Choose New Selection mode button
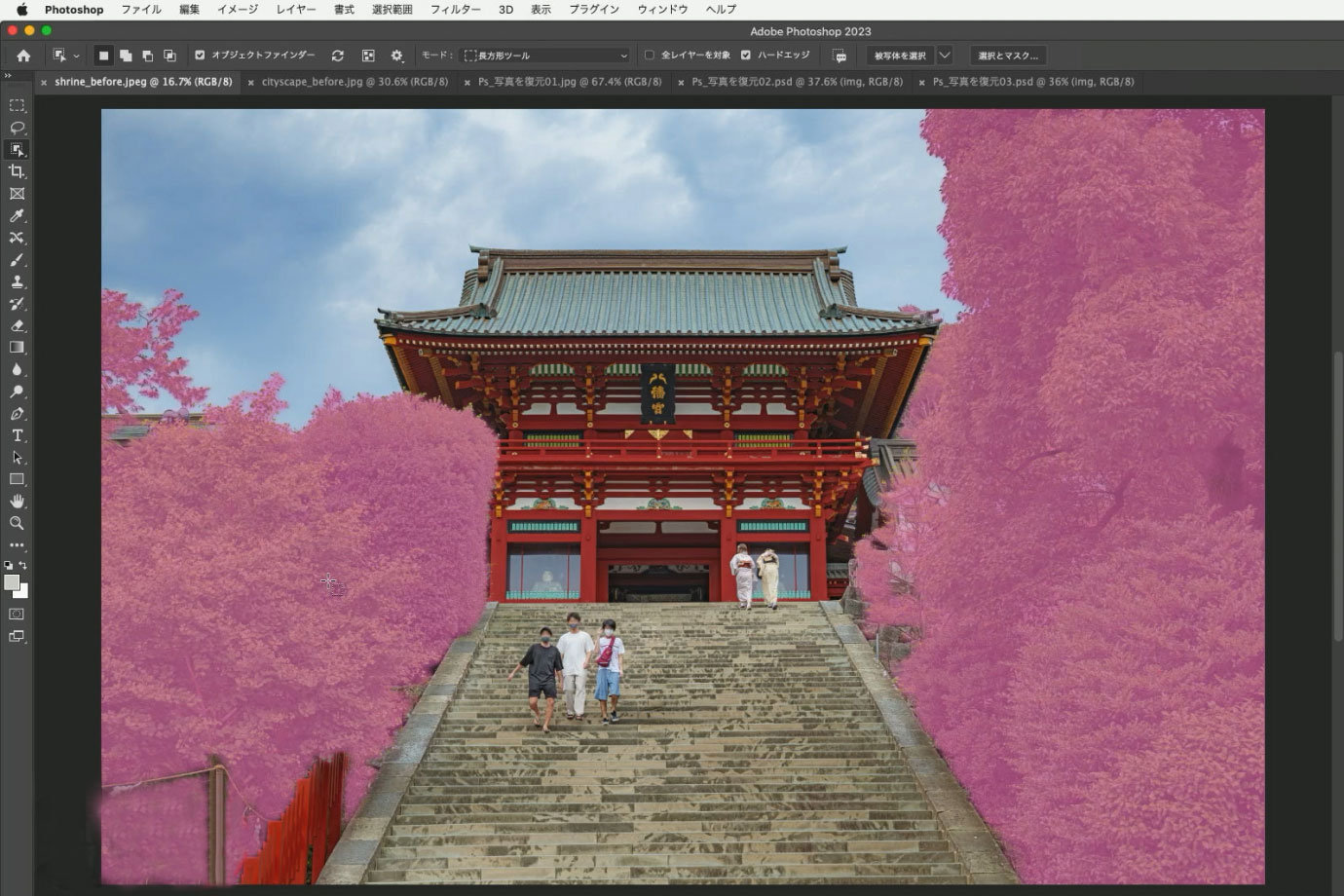Screen dimensions: 1344x896 (103, 56)
